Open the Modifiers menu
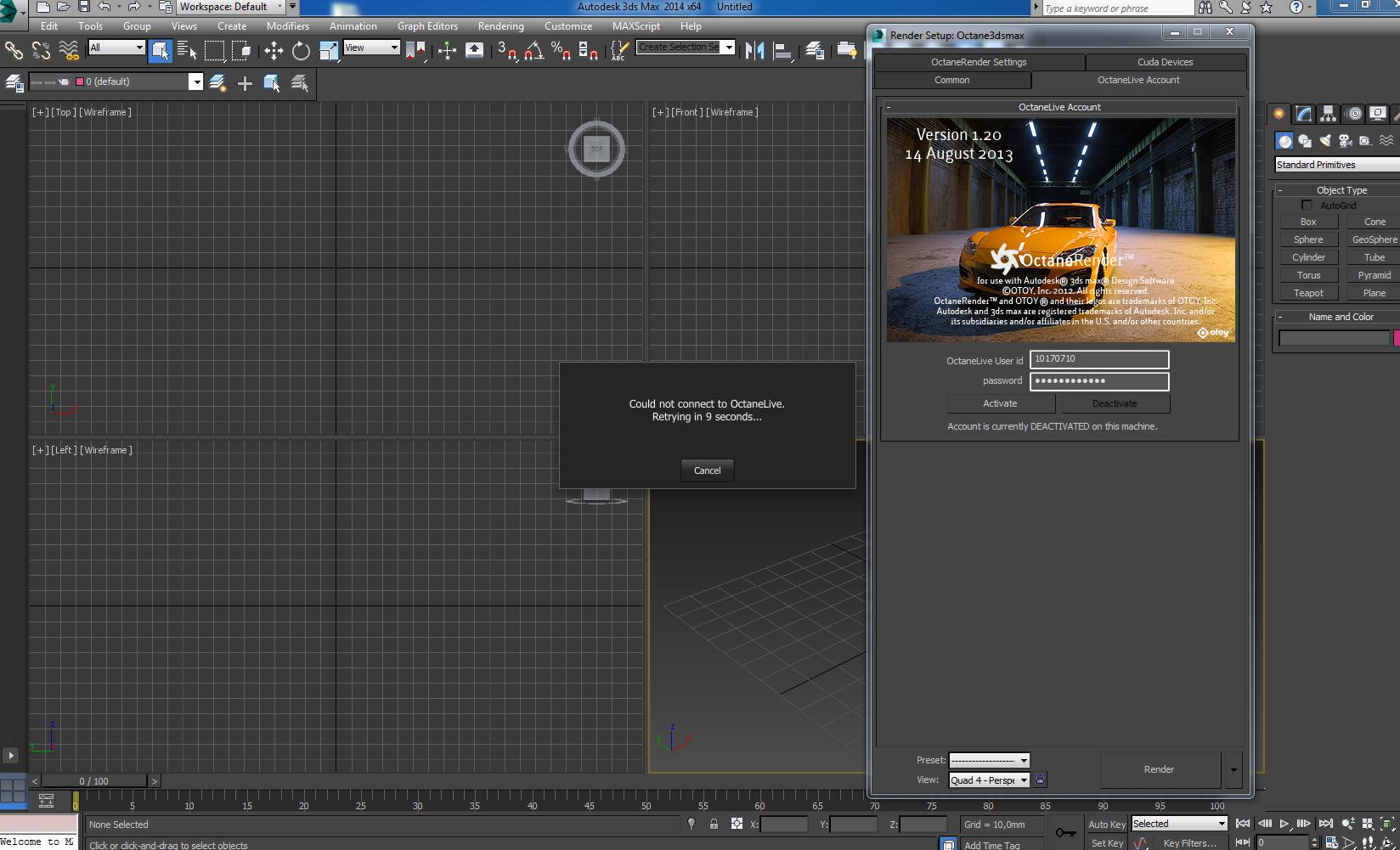This screenshot has width=1400, height=850. pos(288,26)
